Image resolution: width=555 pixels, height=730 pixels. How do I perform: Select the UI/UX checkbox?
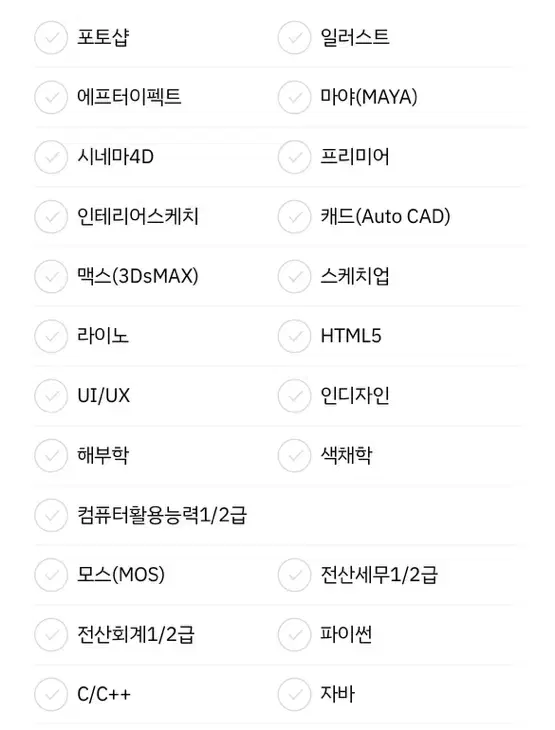[x=51, y=396]
